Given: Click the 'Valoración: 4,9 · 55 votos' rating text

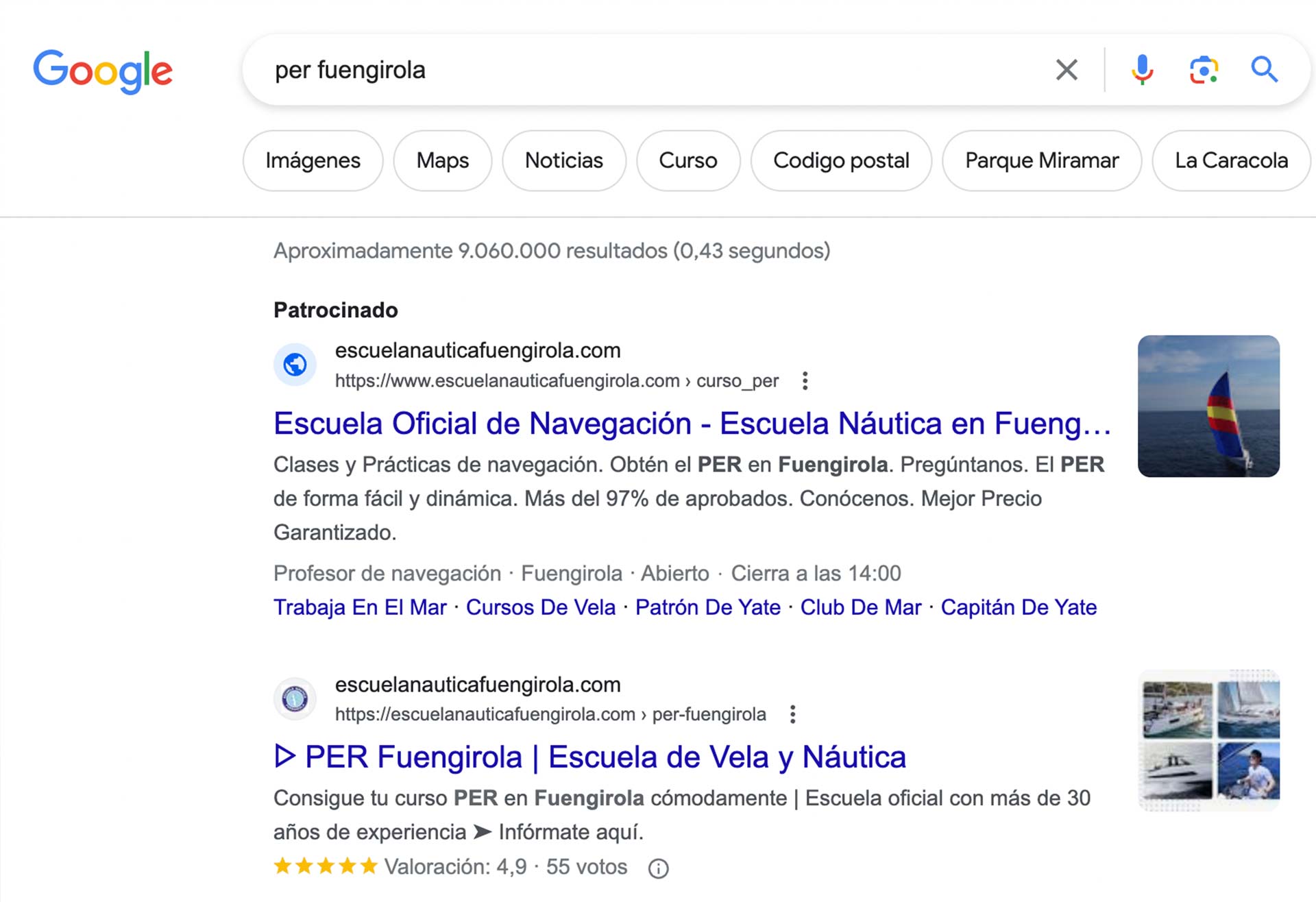Looking at the screenshot, I should click(505, 867).
